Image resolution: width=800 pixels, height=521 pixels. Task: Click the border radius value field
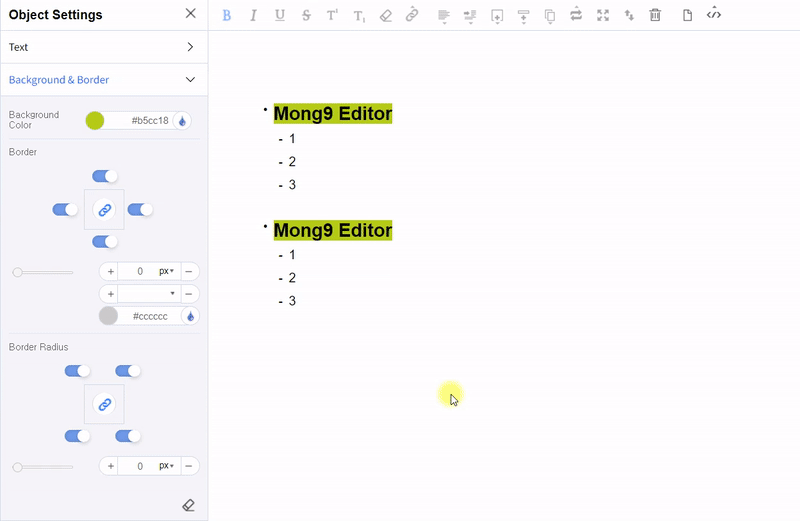(138, 466)
